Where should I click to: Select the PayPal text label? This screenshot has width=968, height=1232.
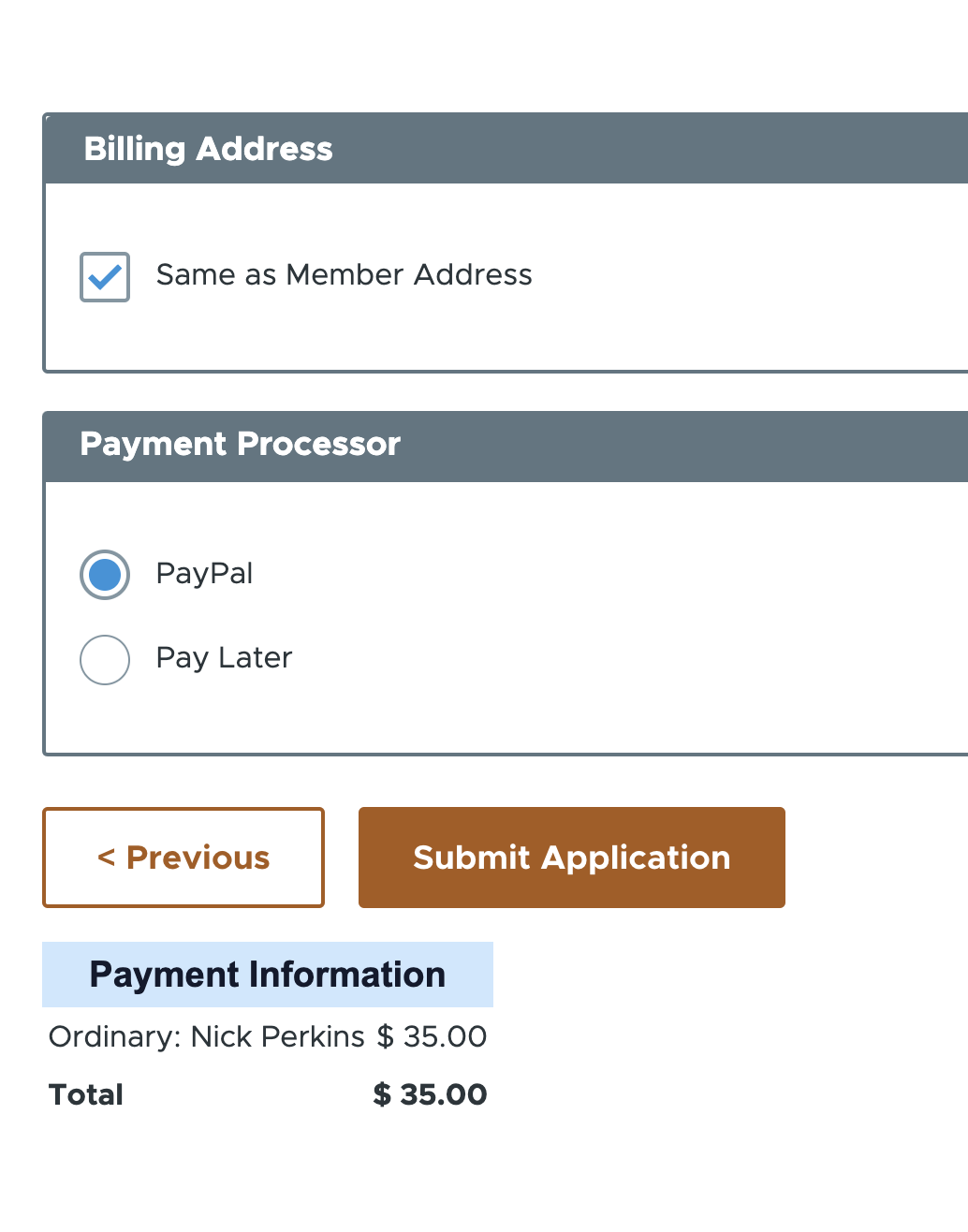[204, 574]
